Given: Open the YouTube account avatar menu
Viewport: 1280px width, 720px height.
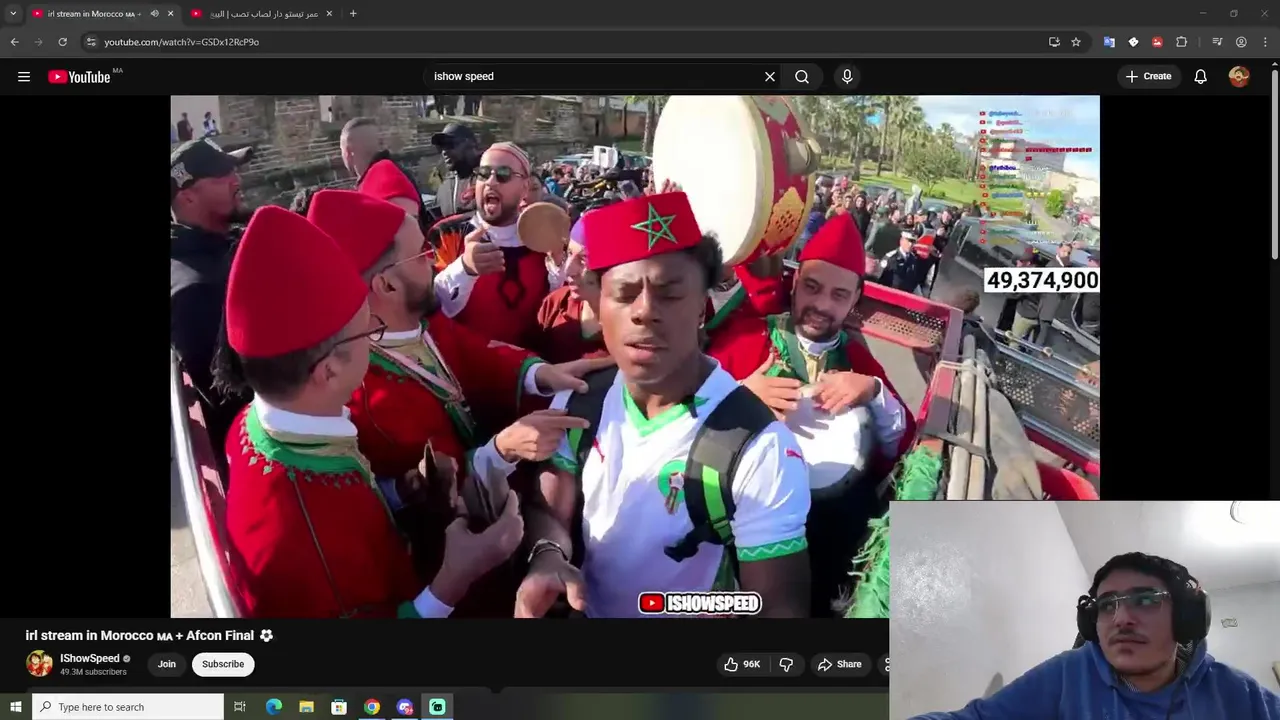Looking at the screenshot, I should click(x=1239, y=76).
